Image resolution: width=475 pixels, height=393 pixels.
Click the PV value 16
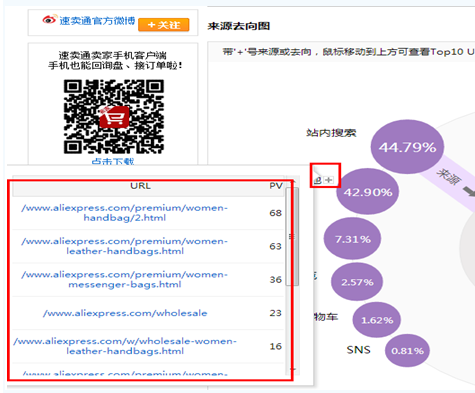tap(275, 346)
